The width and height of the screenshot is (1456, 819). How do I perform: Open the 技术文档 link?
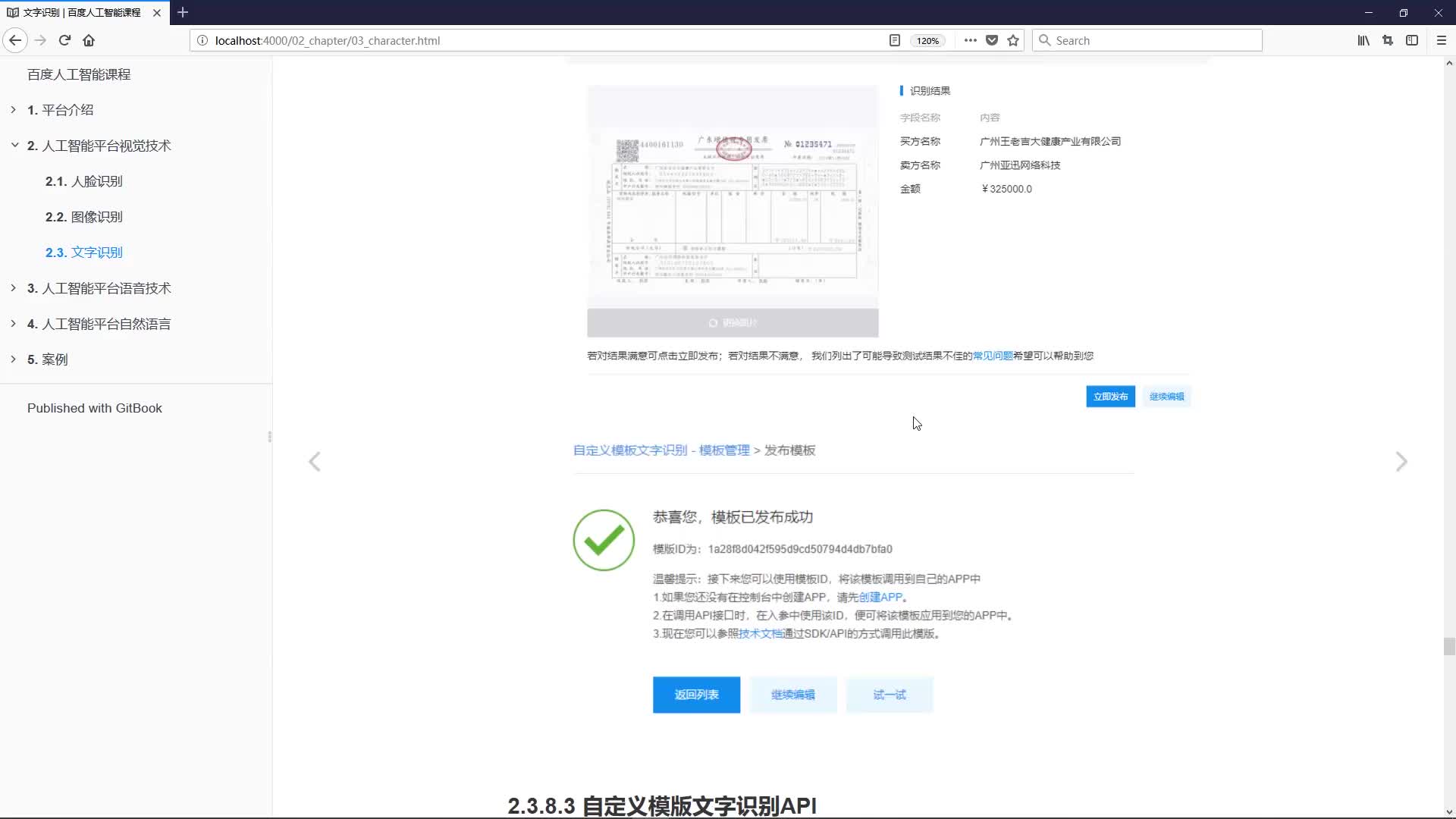tap(761, 634)
